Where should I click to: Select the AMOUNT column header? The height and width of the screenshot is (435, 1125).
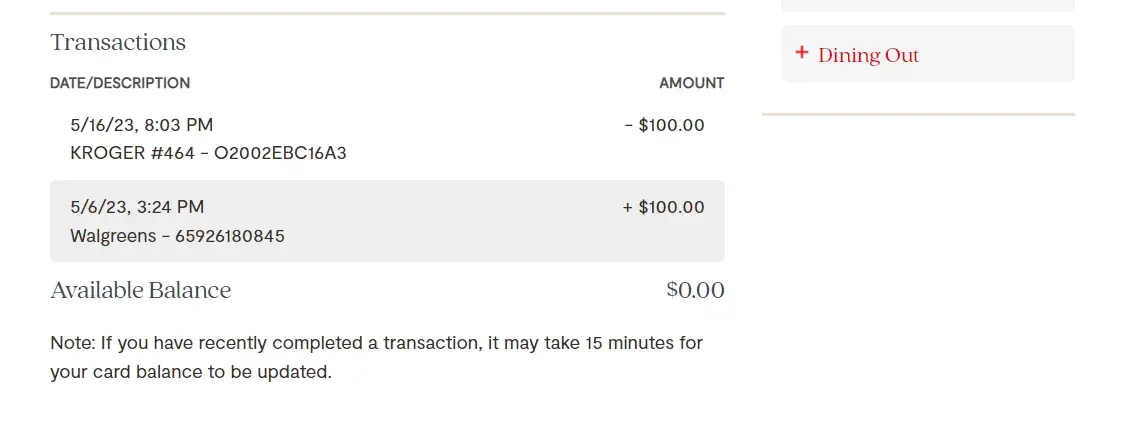(691, 83)
